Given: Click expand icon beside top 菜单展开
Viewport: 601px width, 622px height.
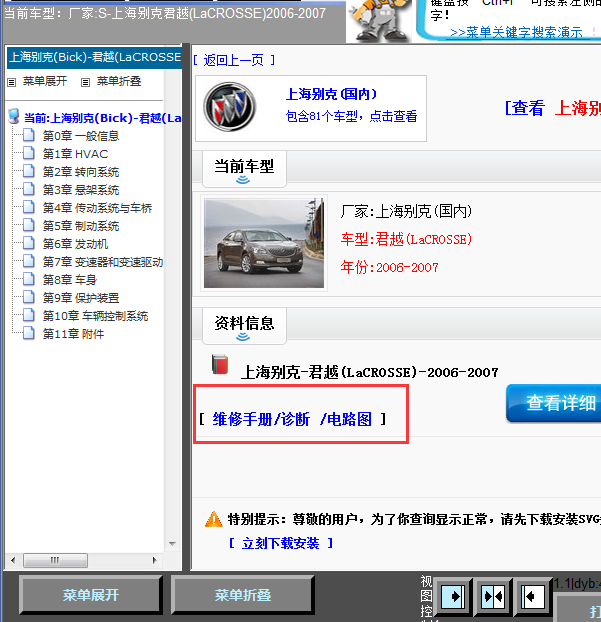Looking at the screenshot, I should pos(12,83).
